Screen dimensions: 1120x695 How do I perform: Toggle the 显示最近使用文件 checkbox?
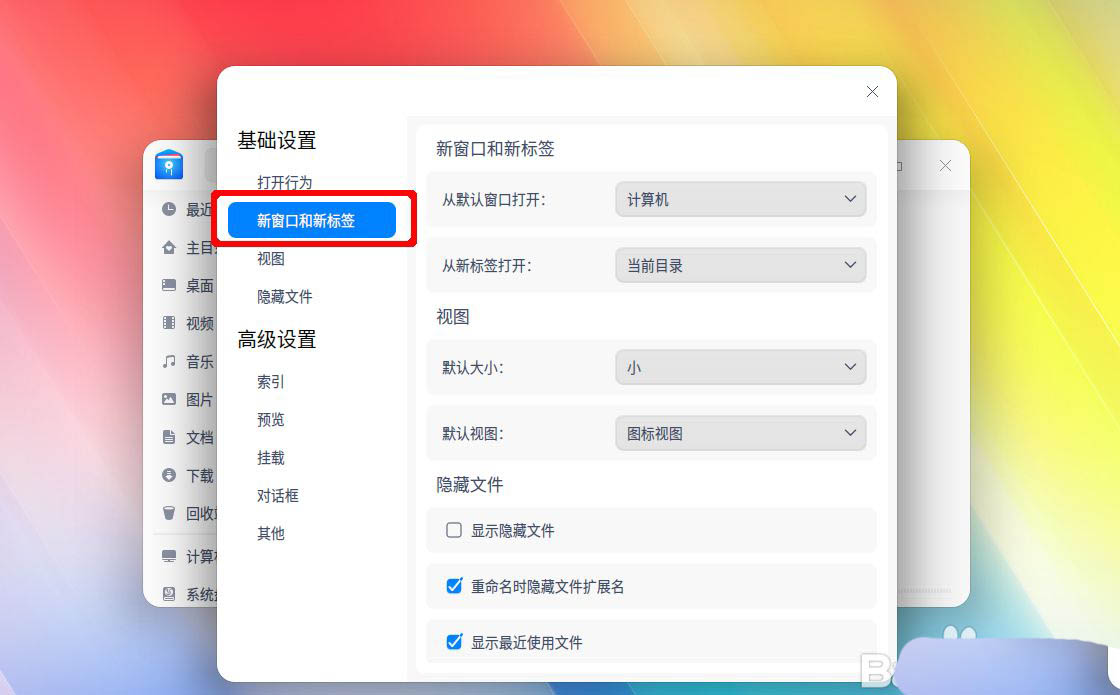(454, 642)
